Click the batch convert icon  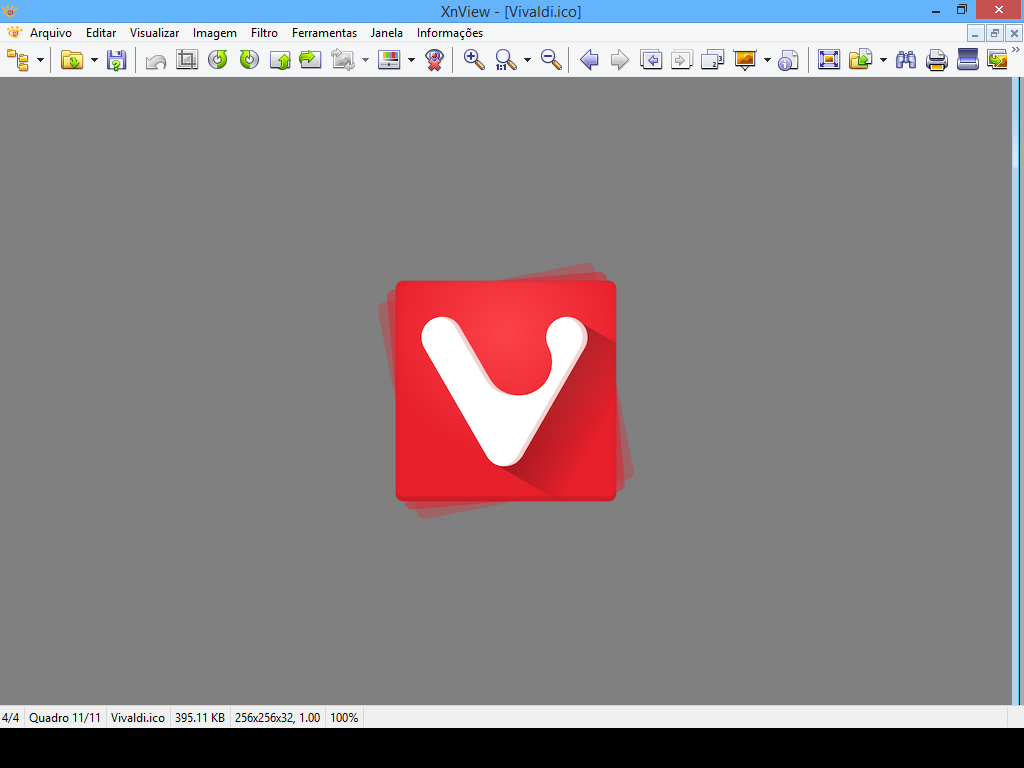click(997, 60)
